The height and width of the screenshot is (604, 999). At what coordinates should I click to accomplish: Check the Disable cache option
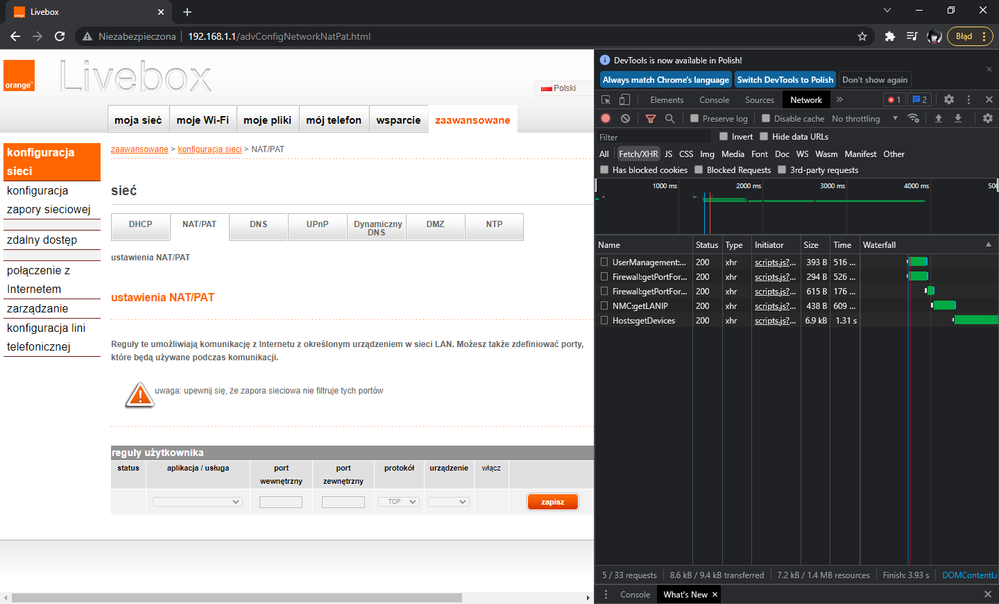point(766,119)
